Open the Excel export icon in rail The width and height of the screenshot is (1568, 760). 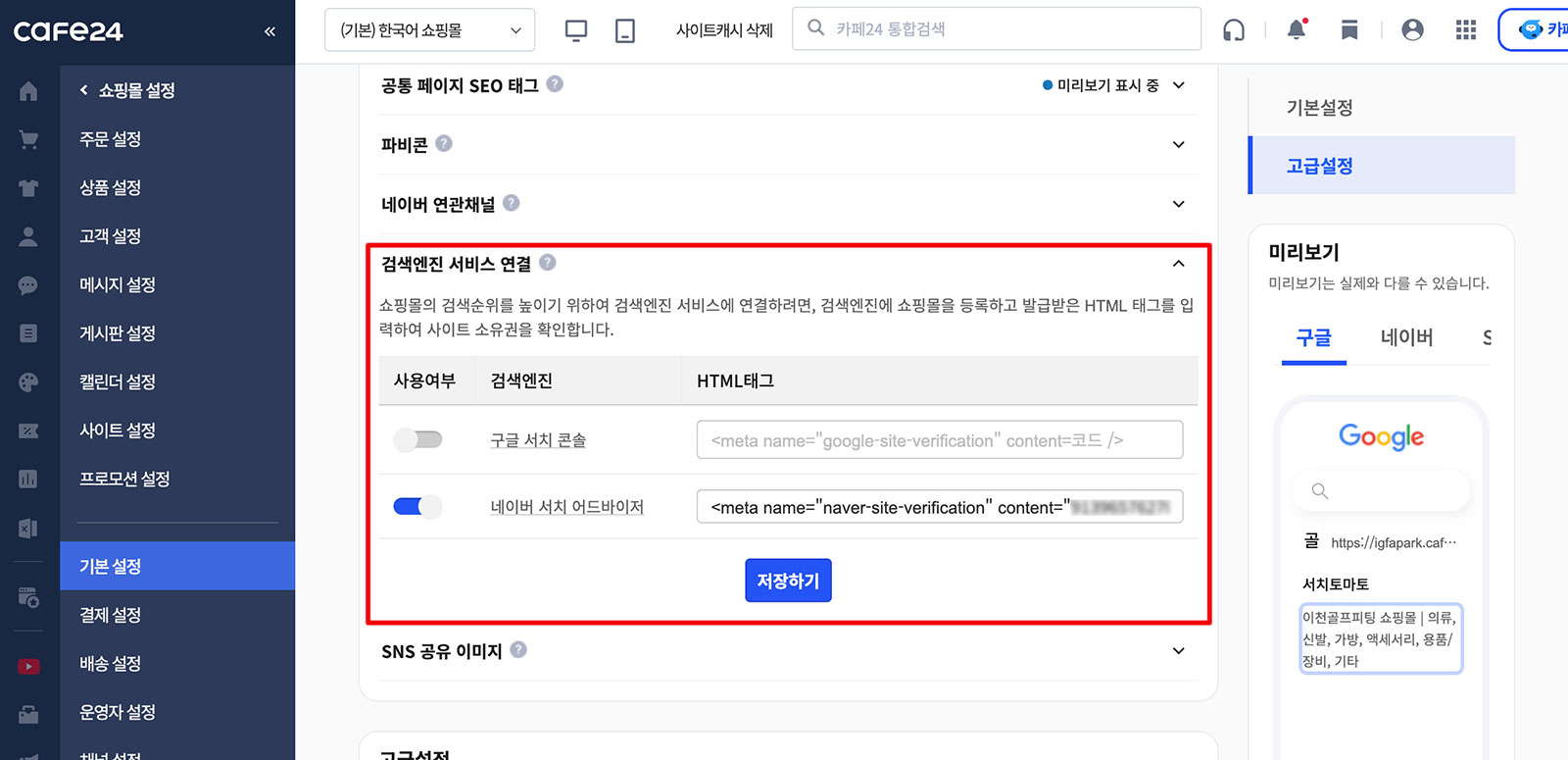28,529
